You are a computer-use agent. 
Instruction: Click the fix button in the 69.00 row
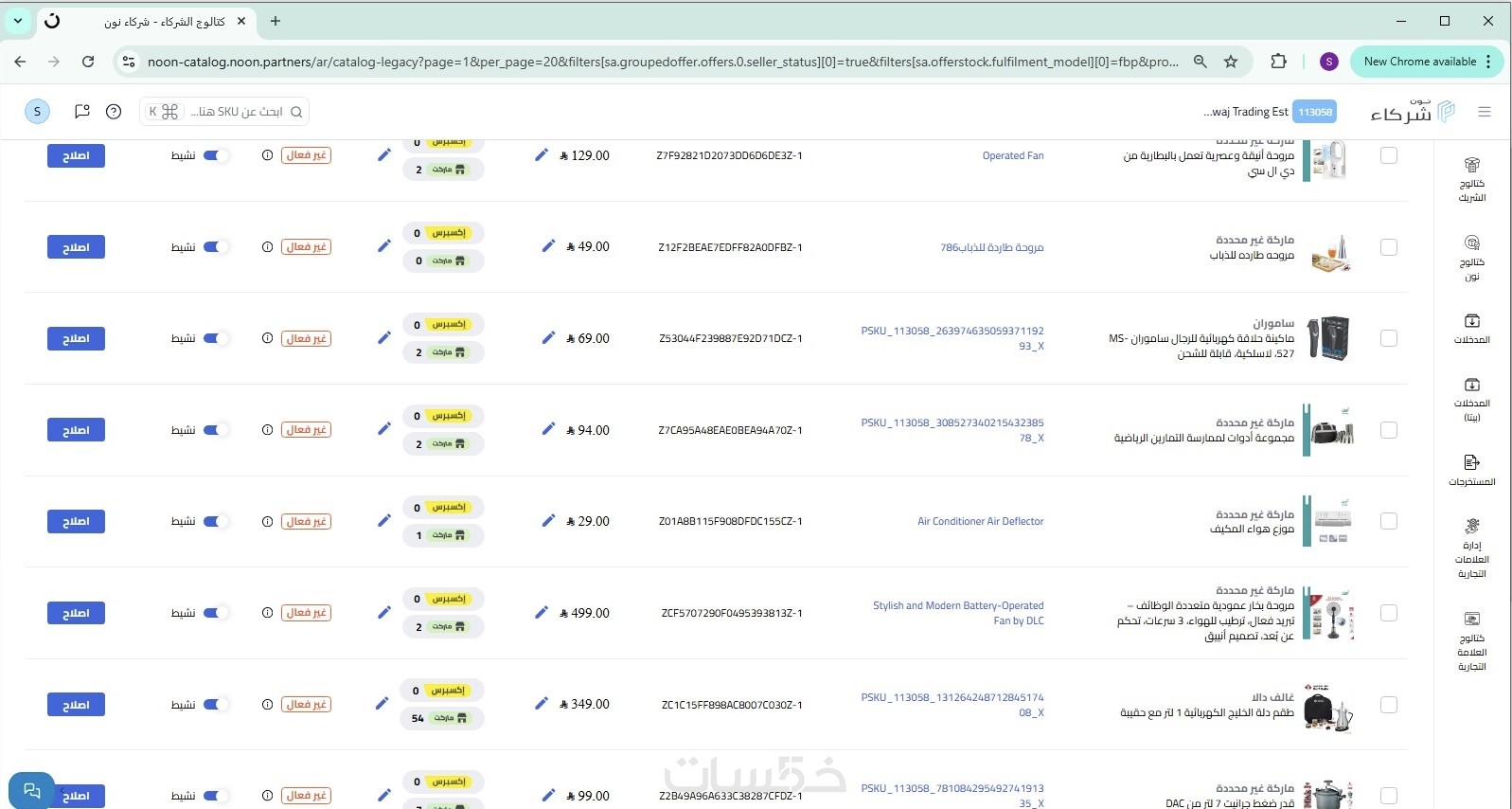point(76,338)
